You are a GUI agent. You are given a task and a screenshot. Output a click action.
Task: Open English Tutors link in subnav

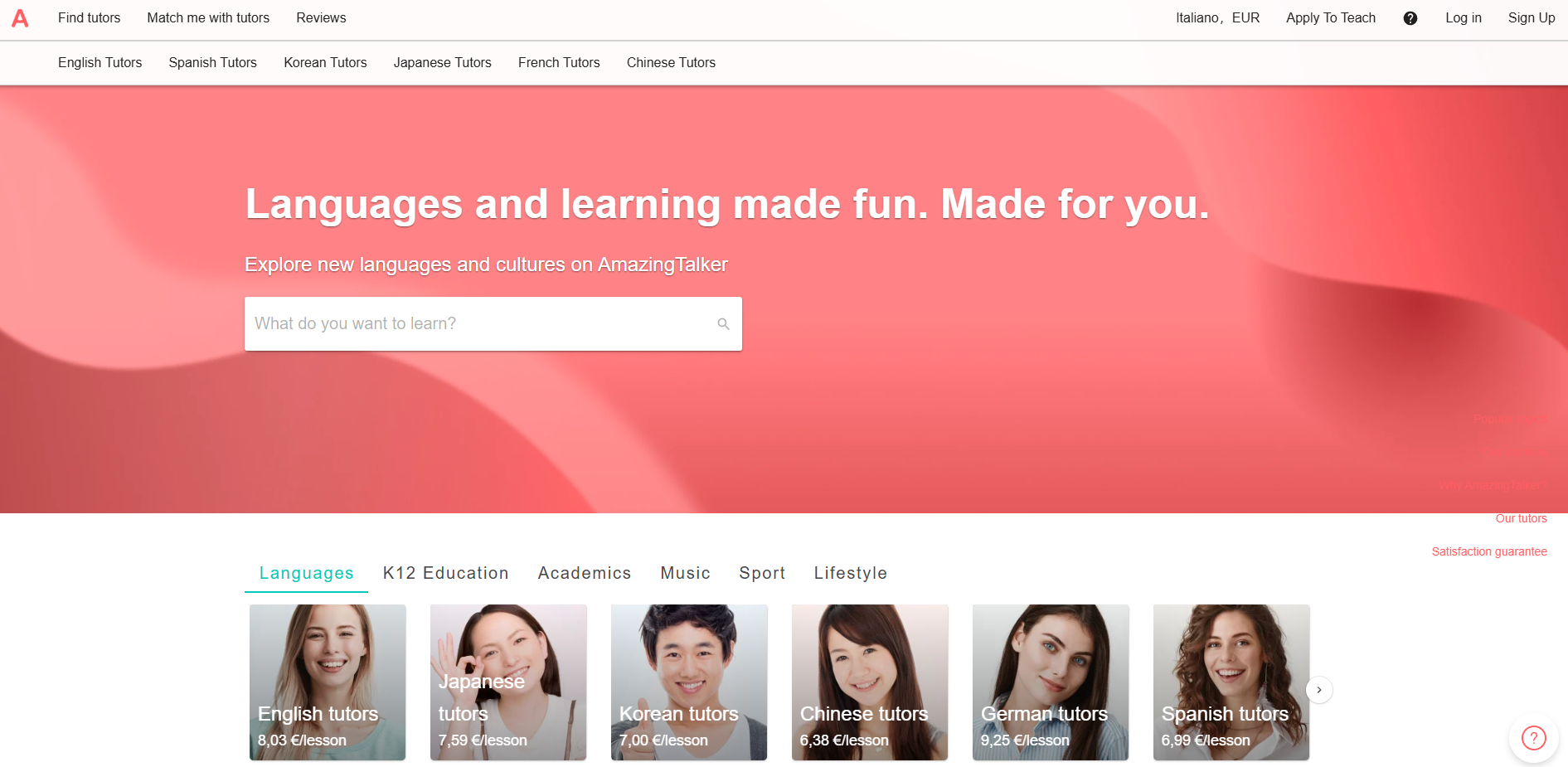click(100, 63)
